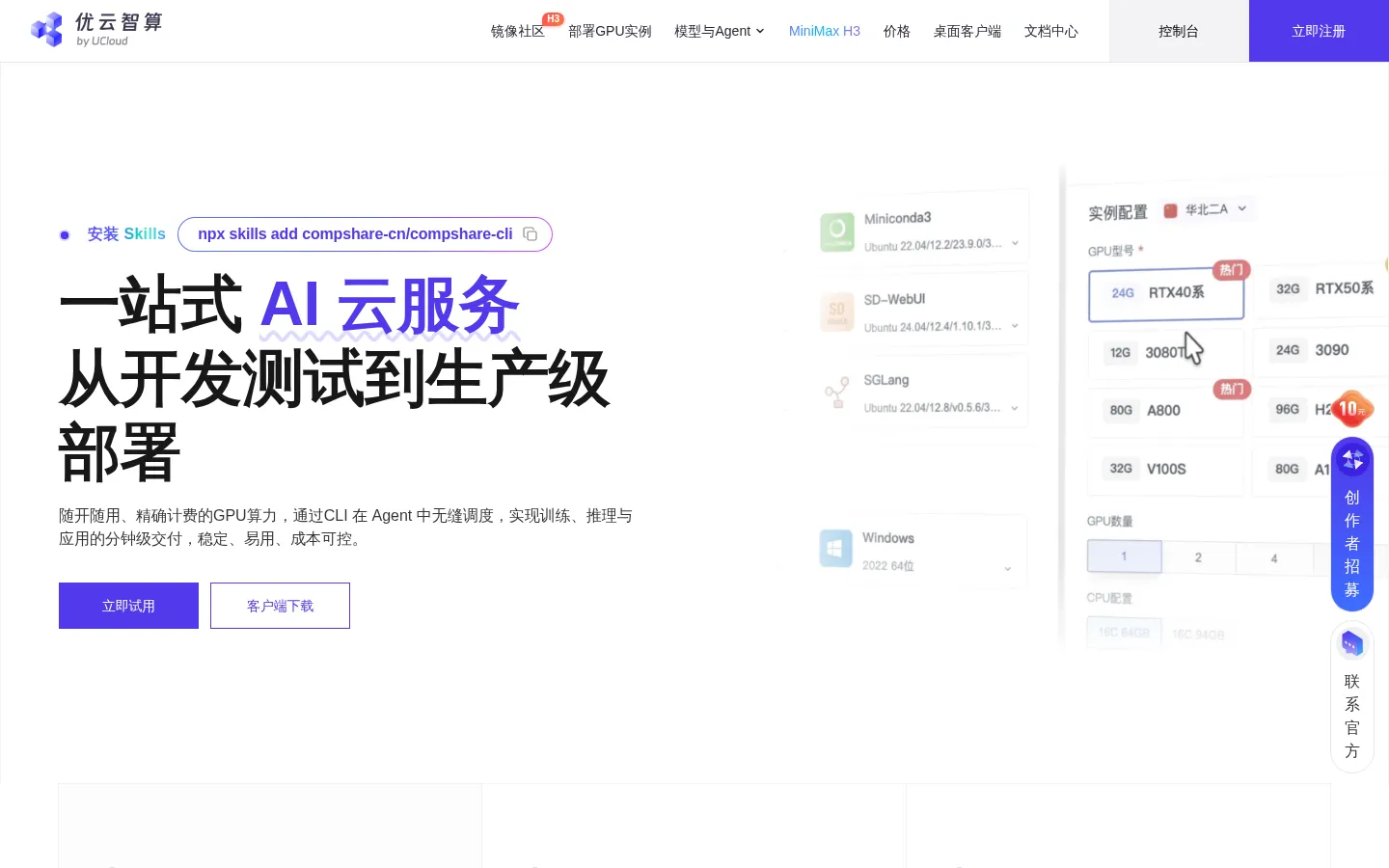Click the 华北二A region red icon
Viewport: 1389px width, 868px height.
[x=1171, y=210]
